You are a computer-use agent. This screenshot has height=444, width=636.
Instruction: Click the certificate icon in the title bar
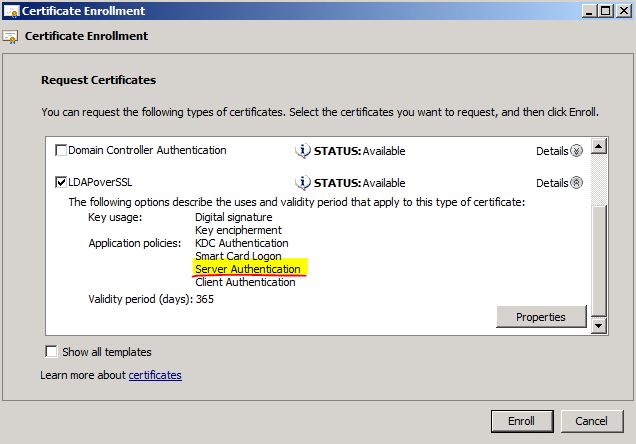11,11
